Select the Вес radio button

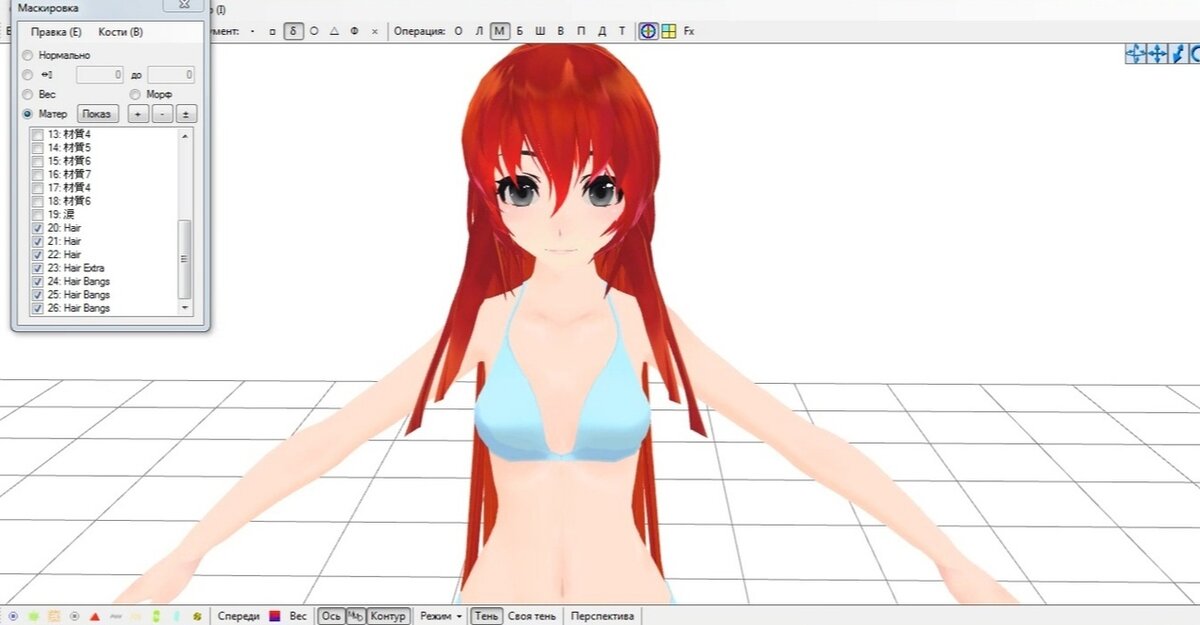[27, 94]
